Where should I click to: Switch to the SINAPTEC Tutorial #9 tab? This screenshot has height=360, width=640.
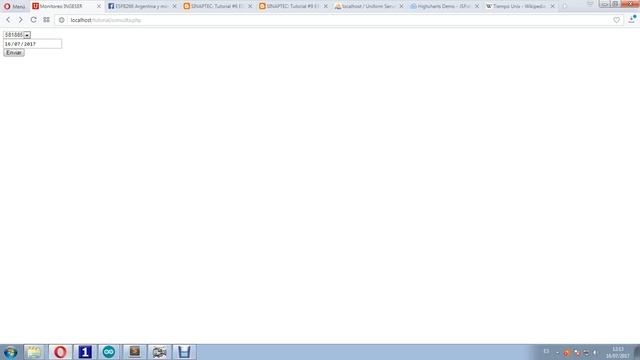click(293, 6)
